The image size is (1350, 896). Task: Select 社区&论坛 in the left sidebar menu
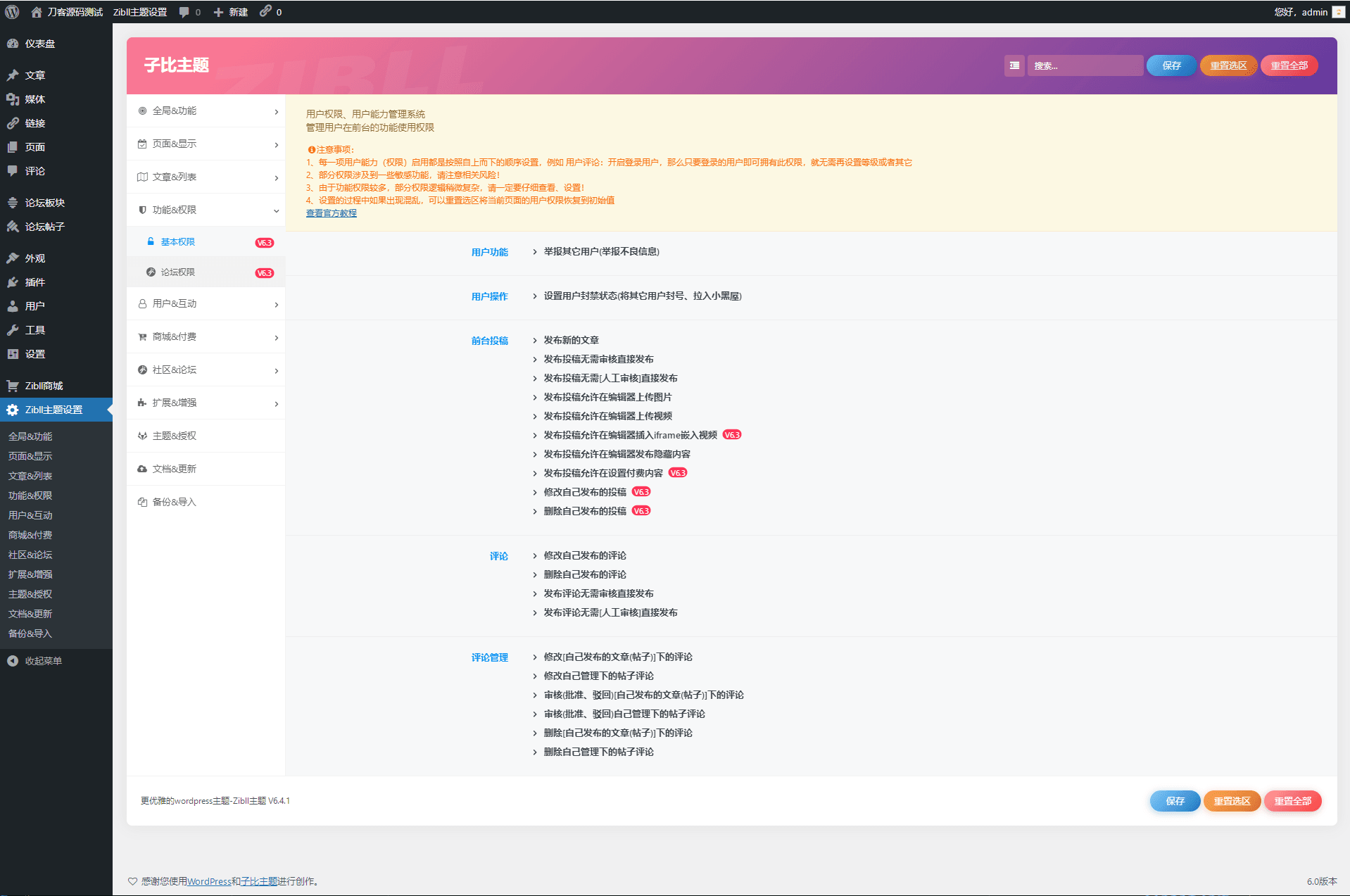tap(30, 555)
